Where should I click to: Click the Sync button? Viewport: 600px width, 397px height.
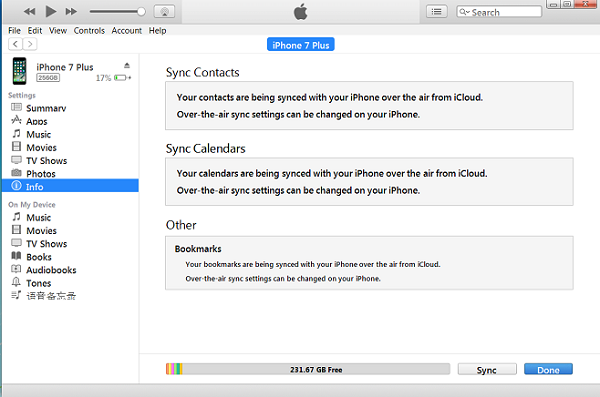(x=487, y=369)
